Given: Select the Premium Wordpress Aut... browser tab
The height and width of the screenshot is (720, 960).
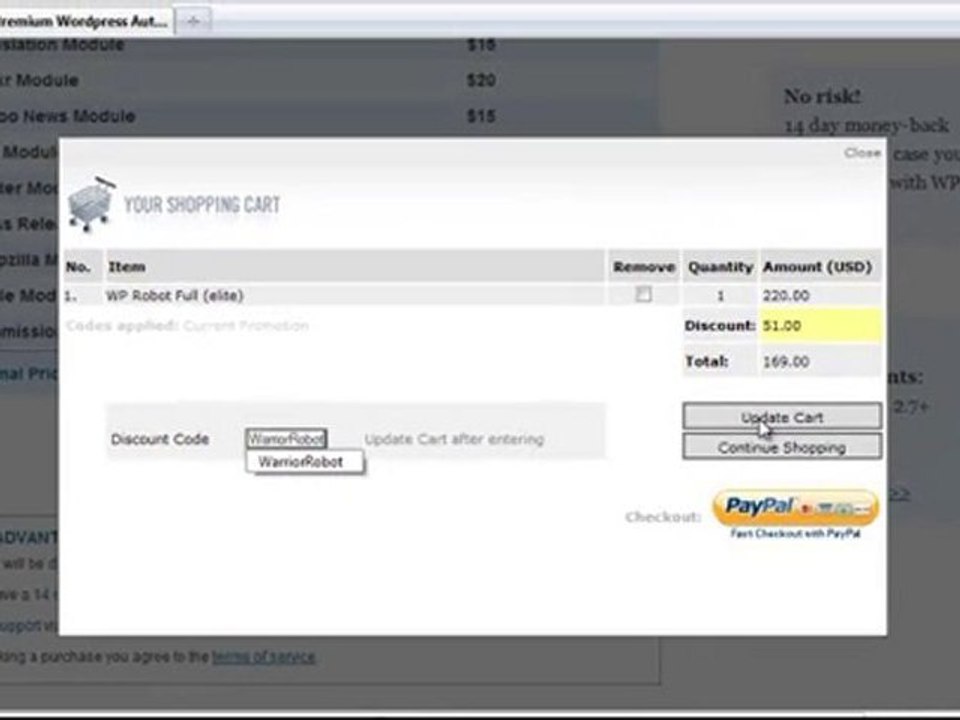Looking at the screenshot, I should pos(84,22).
